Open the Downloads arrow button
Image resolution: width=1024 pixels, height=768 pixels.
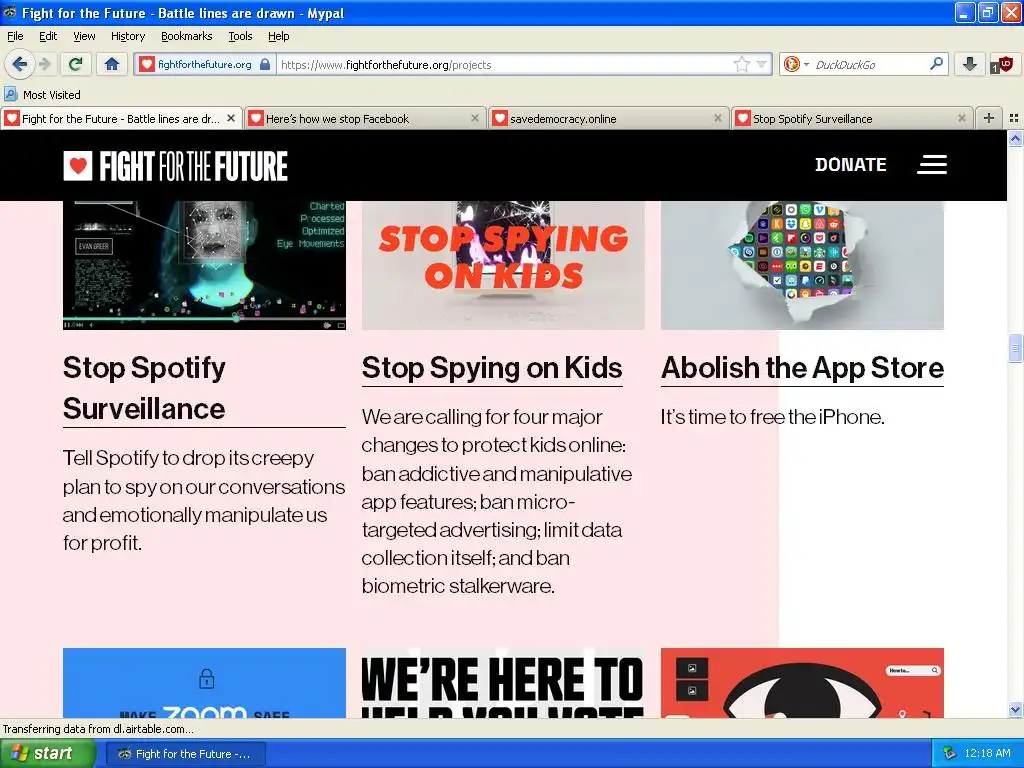970,64
